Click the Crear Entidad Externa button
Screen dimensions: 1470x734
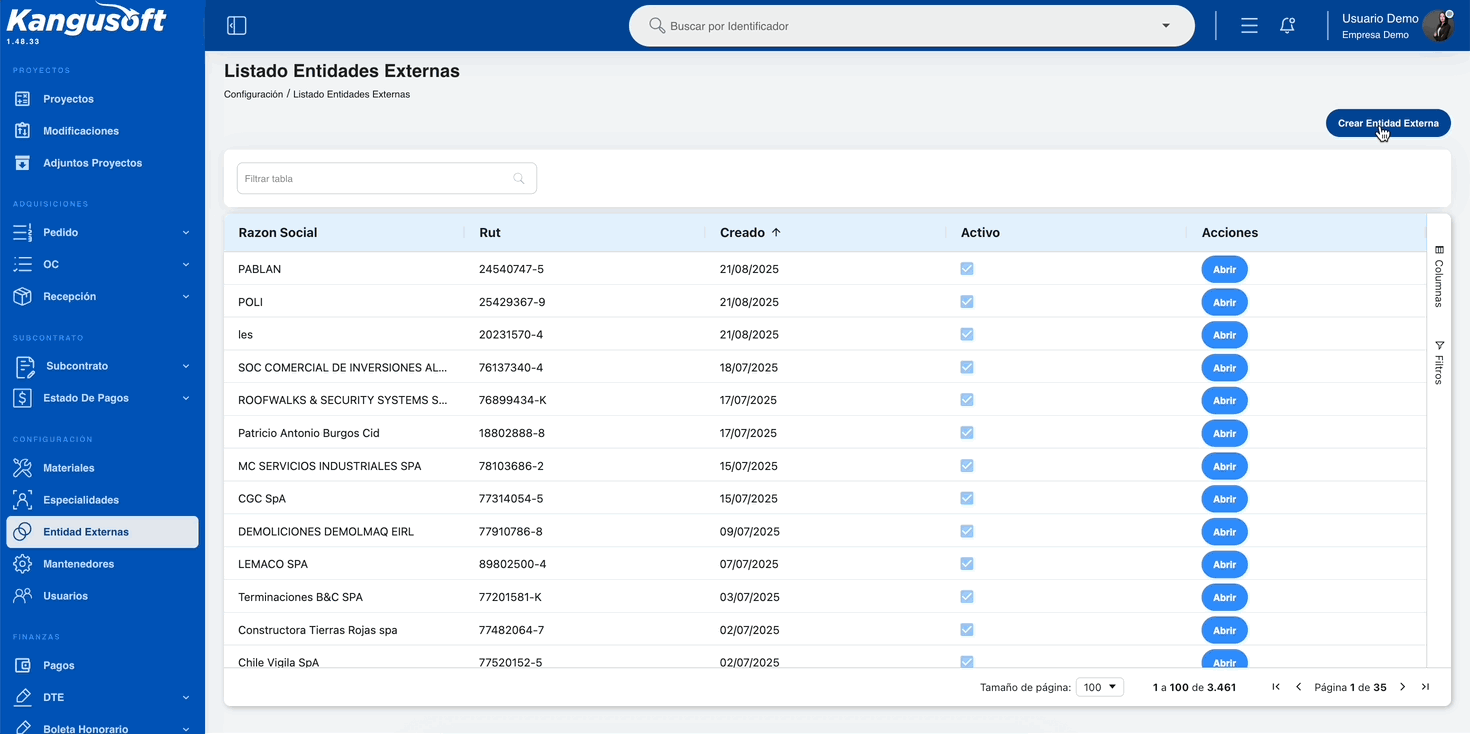[x=1388, y=123]
